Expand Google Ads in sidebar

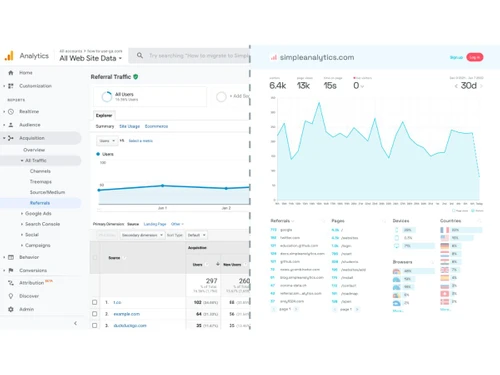[22, 214]
